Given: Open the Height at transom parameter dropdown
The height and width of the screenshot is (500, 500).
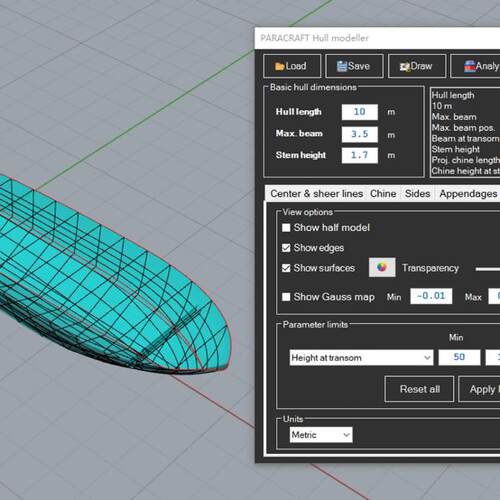Looking at the screenshot, I should [361, 358].
